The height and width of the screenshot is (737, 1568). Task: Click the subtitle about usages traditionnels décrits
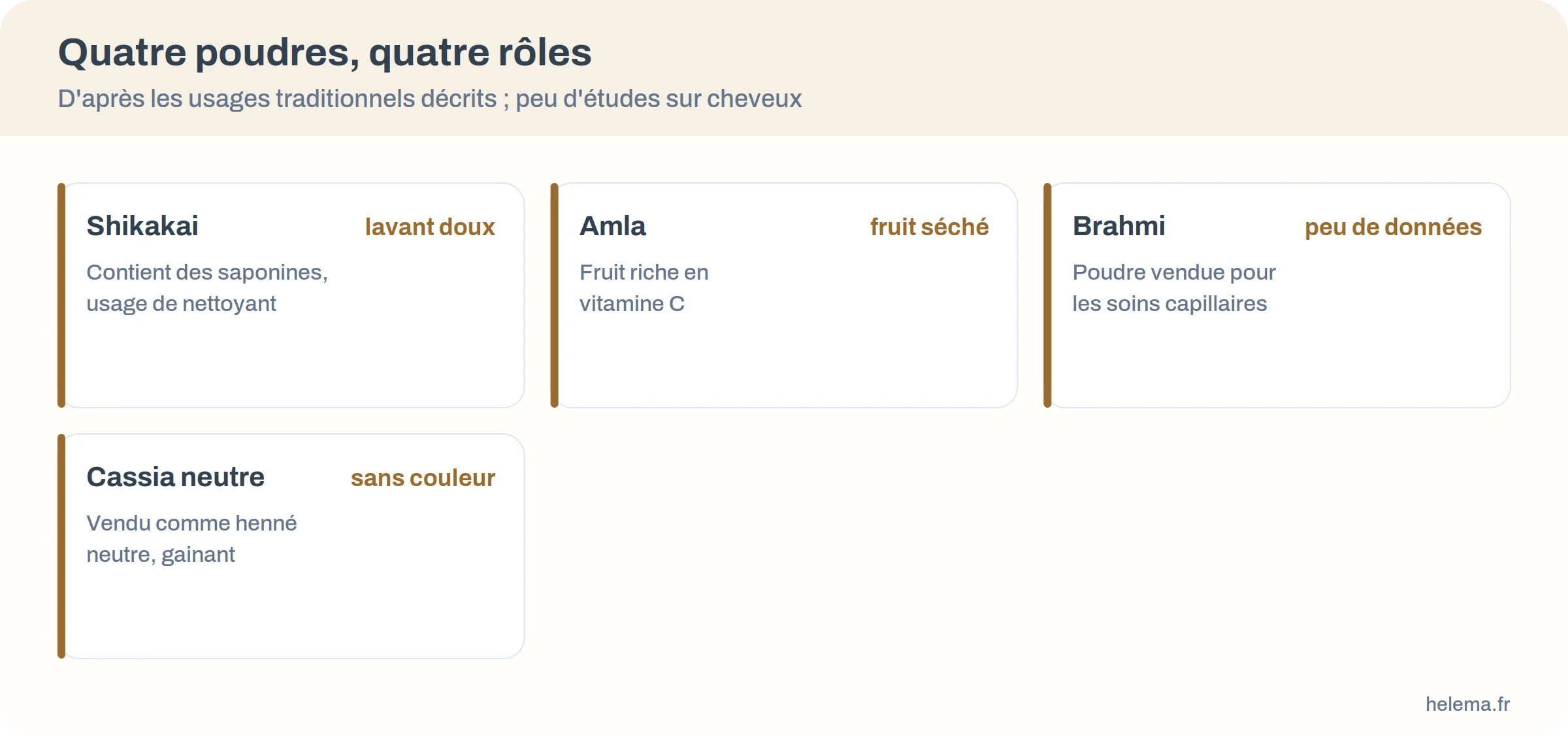(x=430, y=99)
